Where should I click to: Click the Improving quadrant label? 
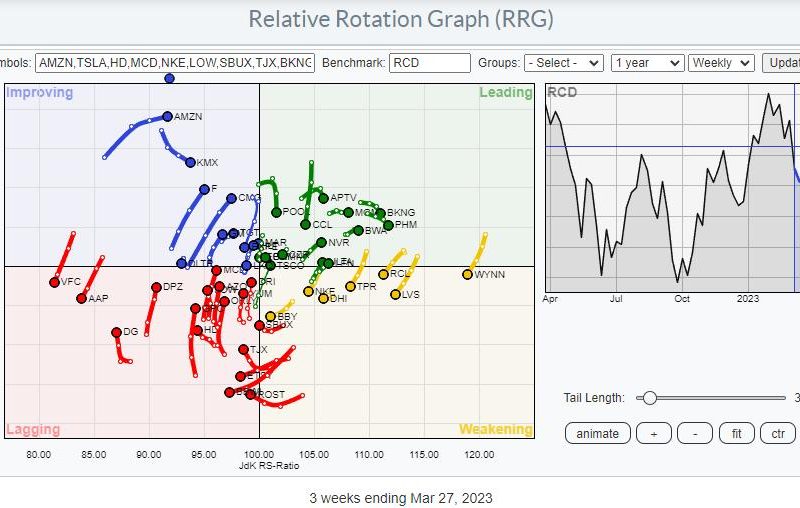(x=39, y=92)
